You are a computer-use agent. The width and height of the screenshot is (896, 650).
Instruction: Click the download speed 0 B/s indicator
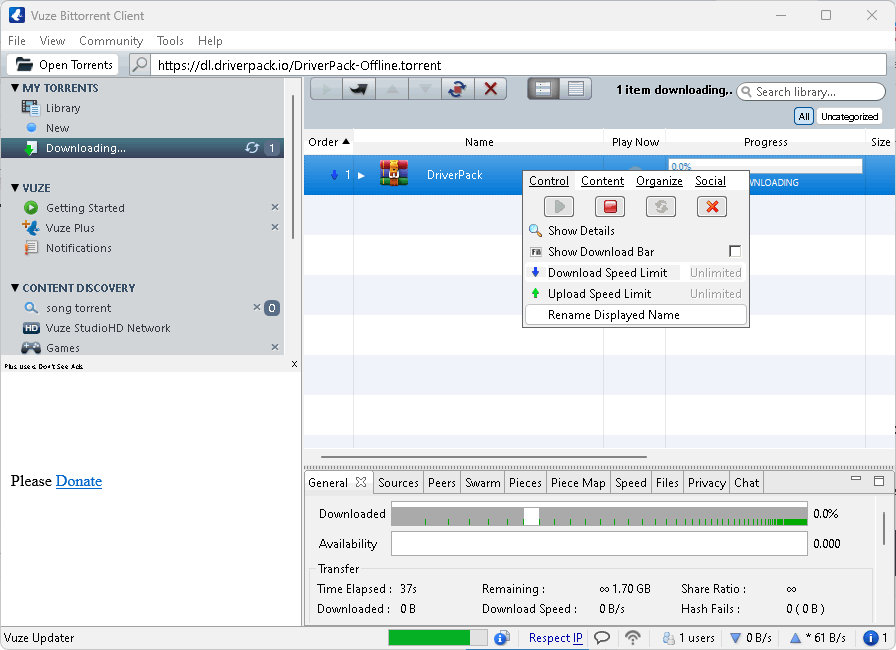click(751, 637)
